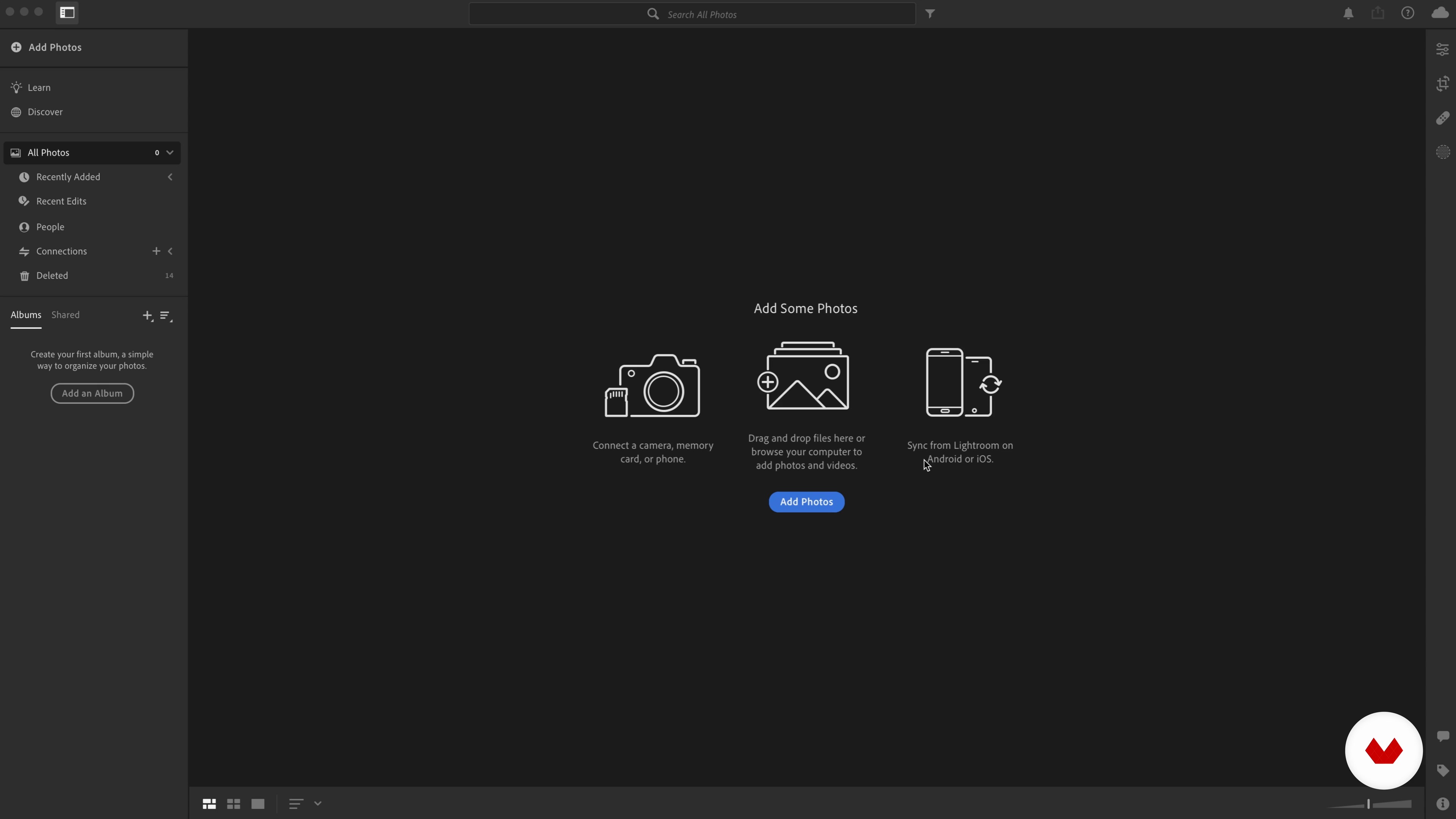Toggle the filter funnel icon
Screen dimensions: 1456x819
[930, 14]
